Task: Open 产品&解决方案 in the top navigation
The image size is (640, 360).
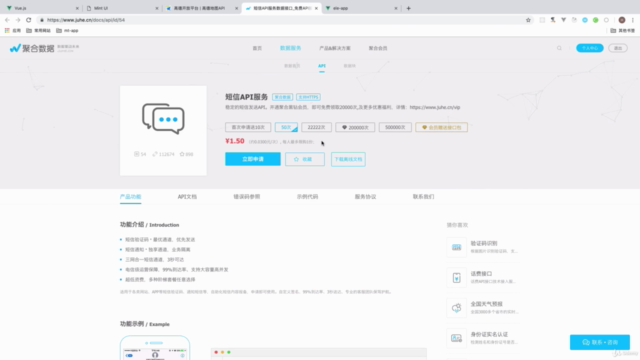Action: pyautogui.click(x=335, y=48)
